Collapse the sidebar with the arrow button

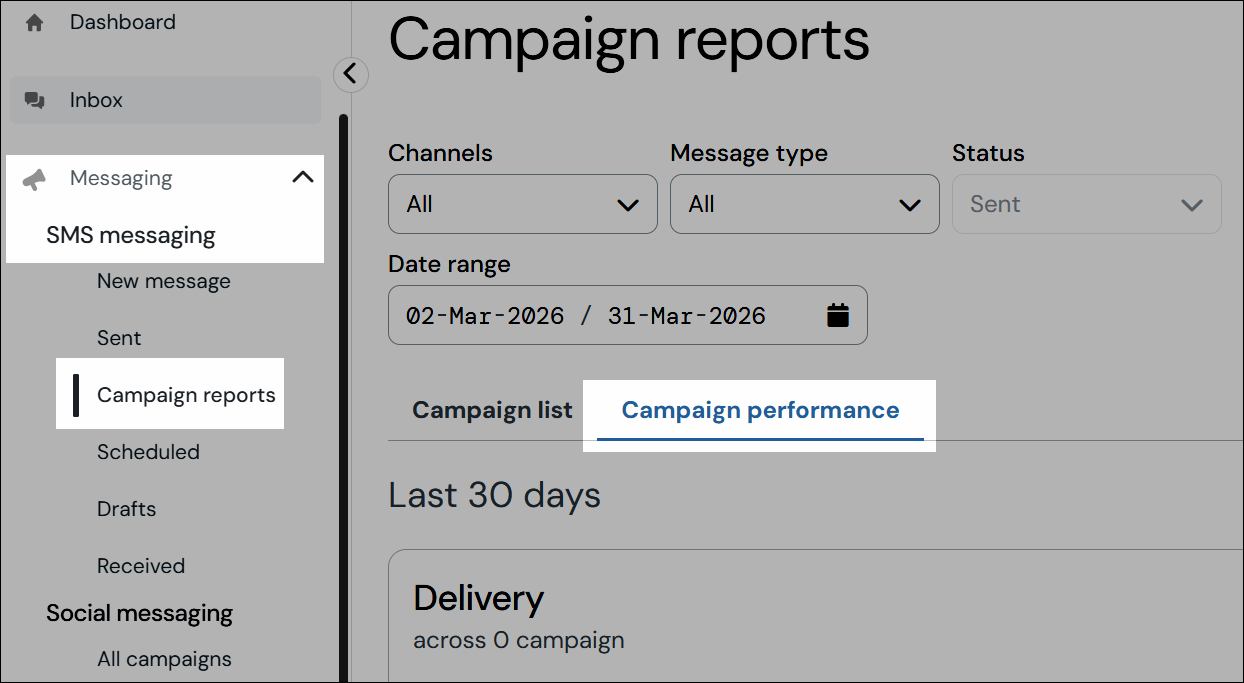(x=350, y=74)
